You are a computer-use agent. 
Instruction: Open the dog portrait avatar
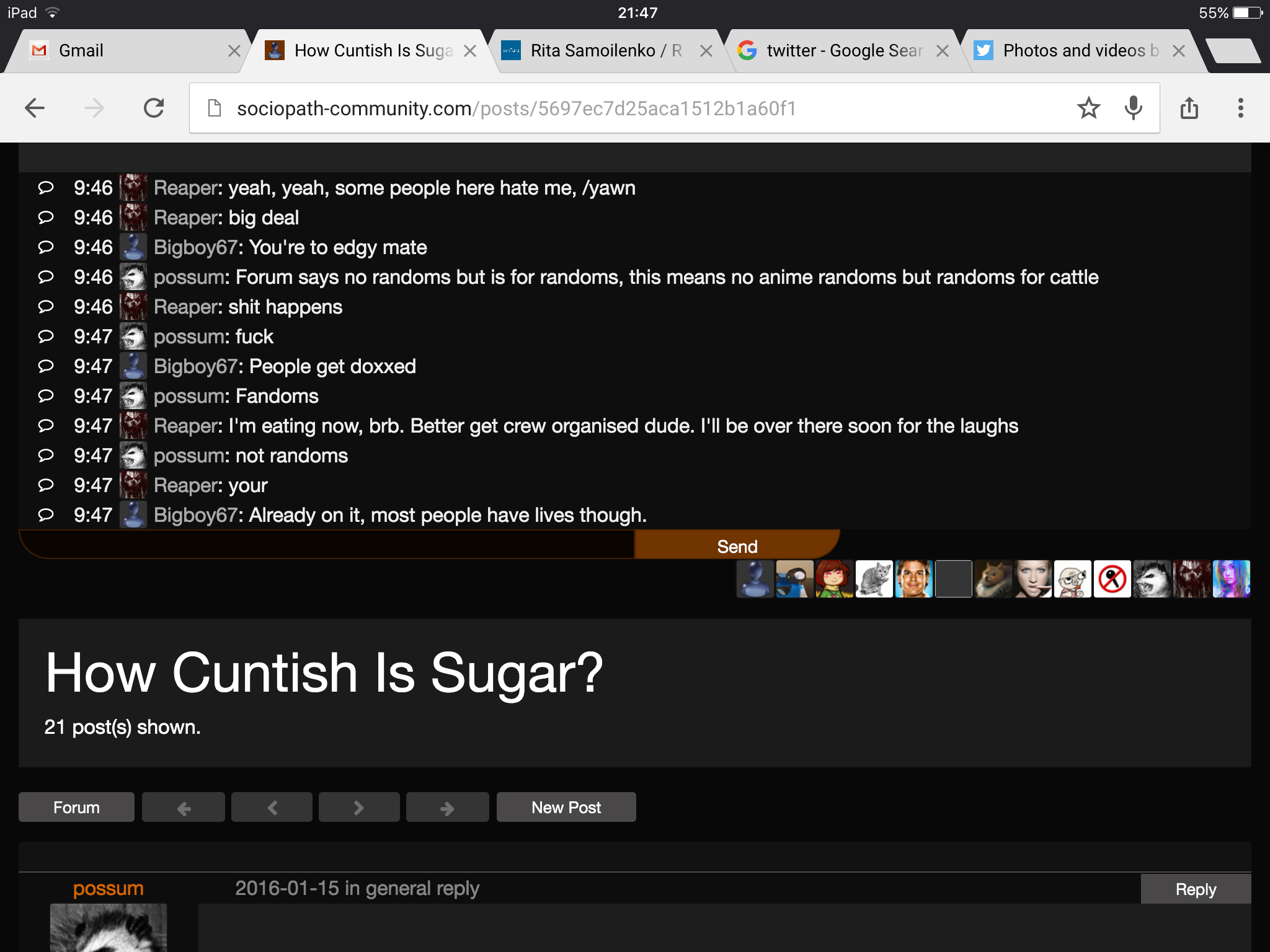[x=993, y=579]
